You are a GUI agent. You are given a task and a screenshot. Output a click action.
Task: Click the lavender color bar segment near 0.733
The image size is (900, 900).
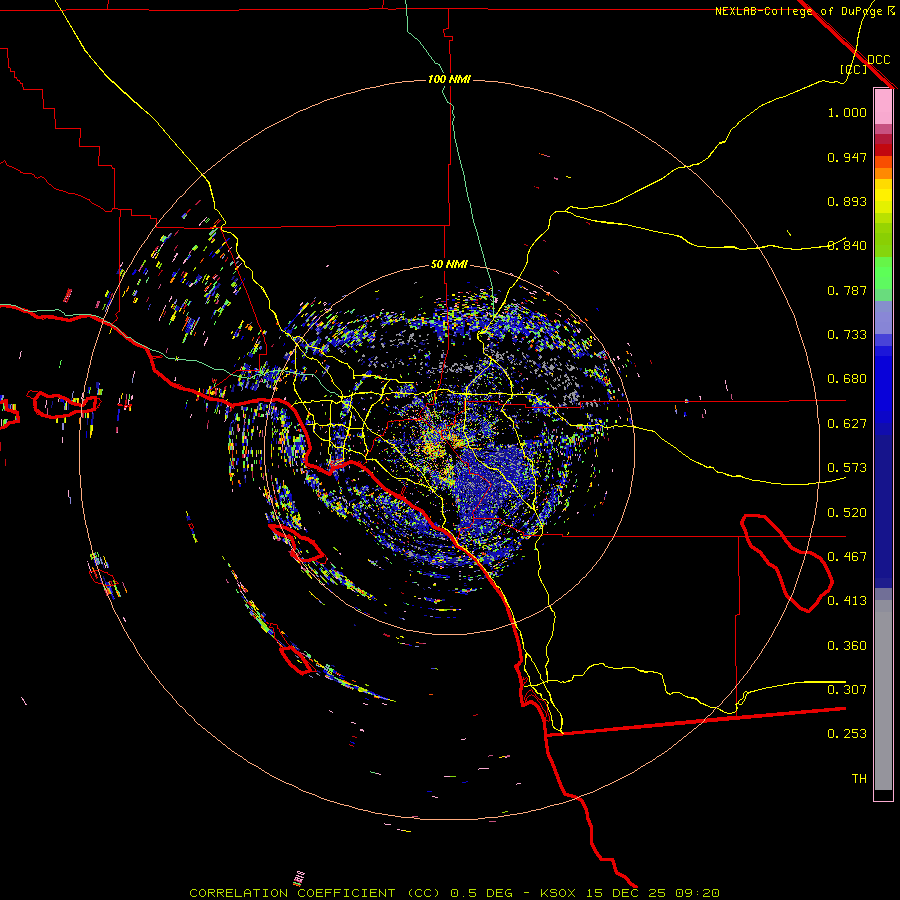click(x=883, y=317)
